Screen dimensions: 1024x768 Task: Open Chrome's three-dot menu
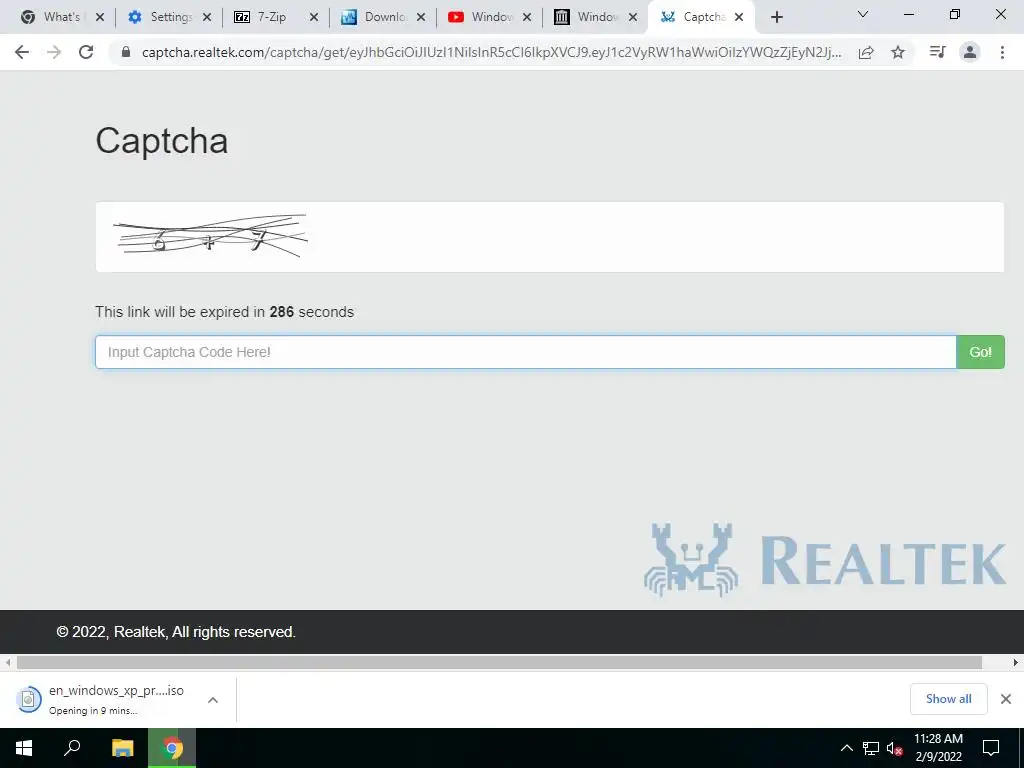1002,52
